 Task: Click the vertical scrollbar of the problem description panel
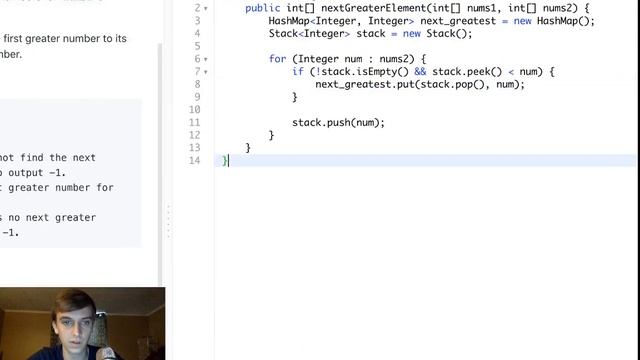click(x=160, y=163)
